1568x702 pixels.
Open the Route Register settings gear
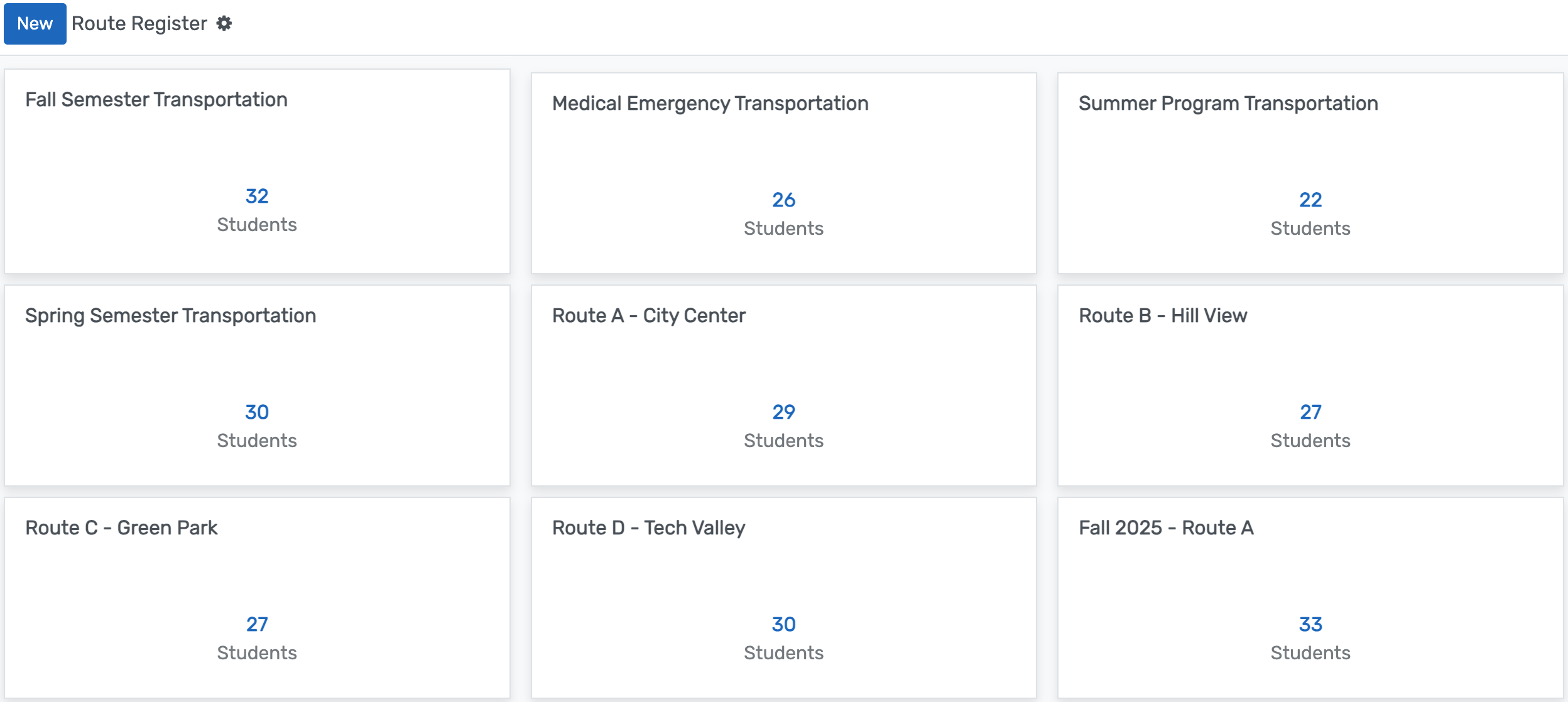pyautogui.click(x=224, y=23)
